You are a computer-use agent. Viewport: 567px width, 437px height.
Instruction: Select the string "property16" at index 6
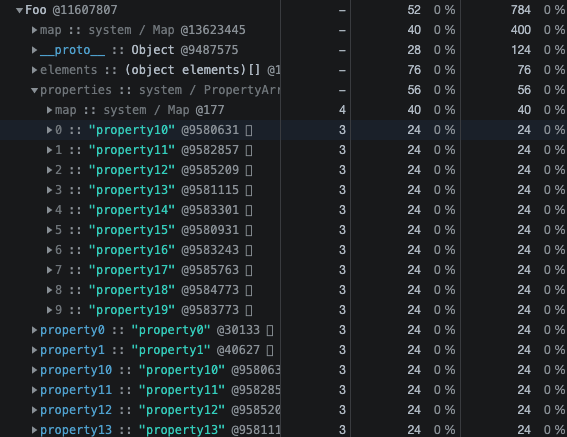click(132, 250)
